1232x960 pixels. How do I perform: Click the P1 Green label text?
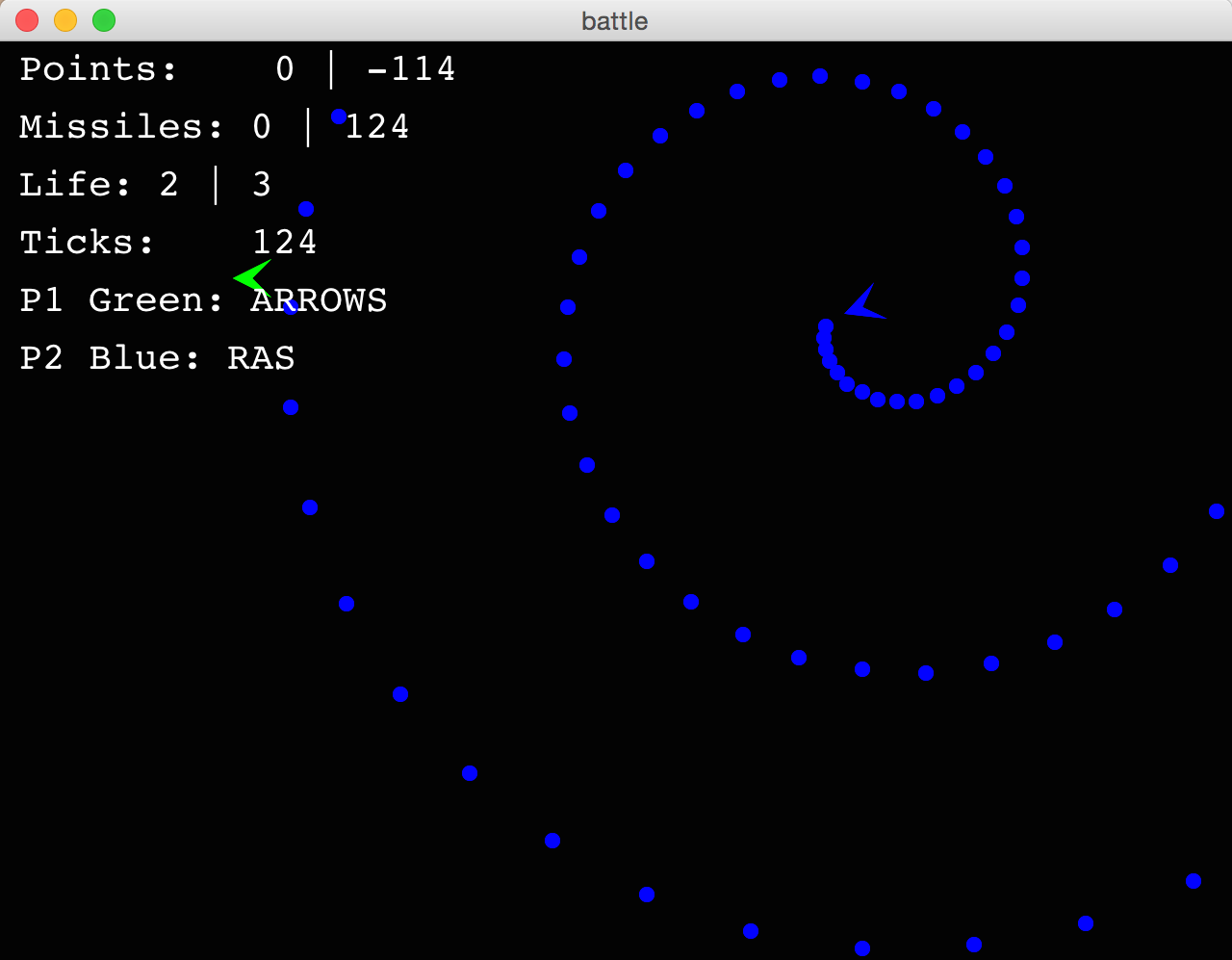pos(121,300)
